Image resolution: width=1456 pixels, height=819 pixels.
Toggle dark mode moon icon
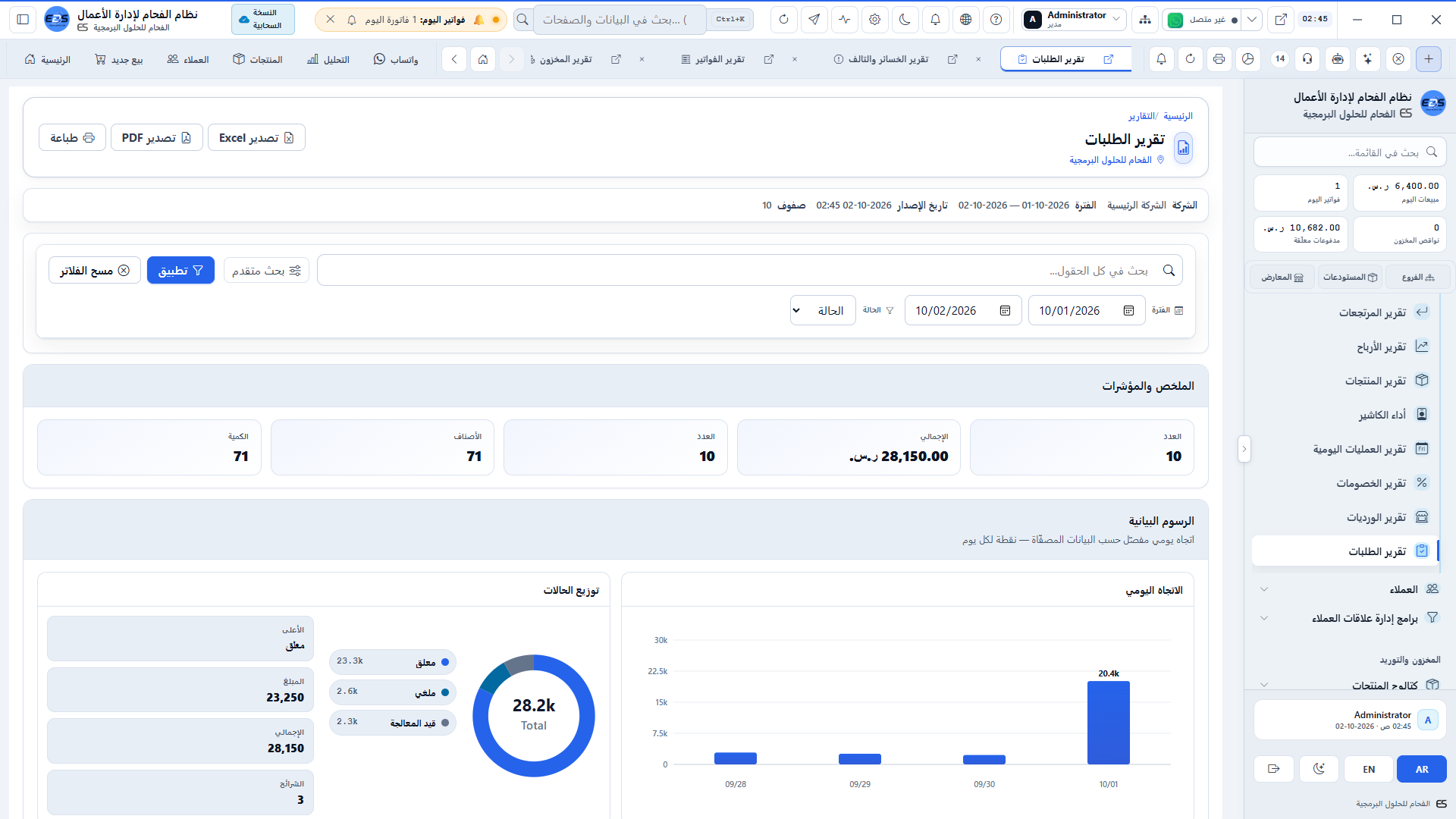point(905,20)
